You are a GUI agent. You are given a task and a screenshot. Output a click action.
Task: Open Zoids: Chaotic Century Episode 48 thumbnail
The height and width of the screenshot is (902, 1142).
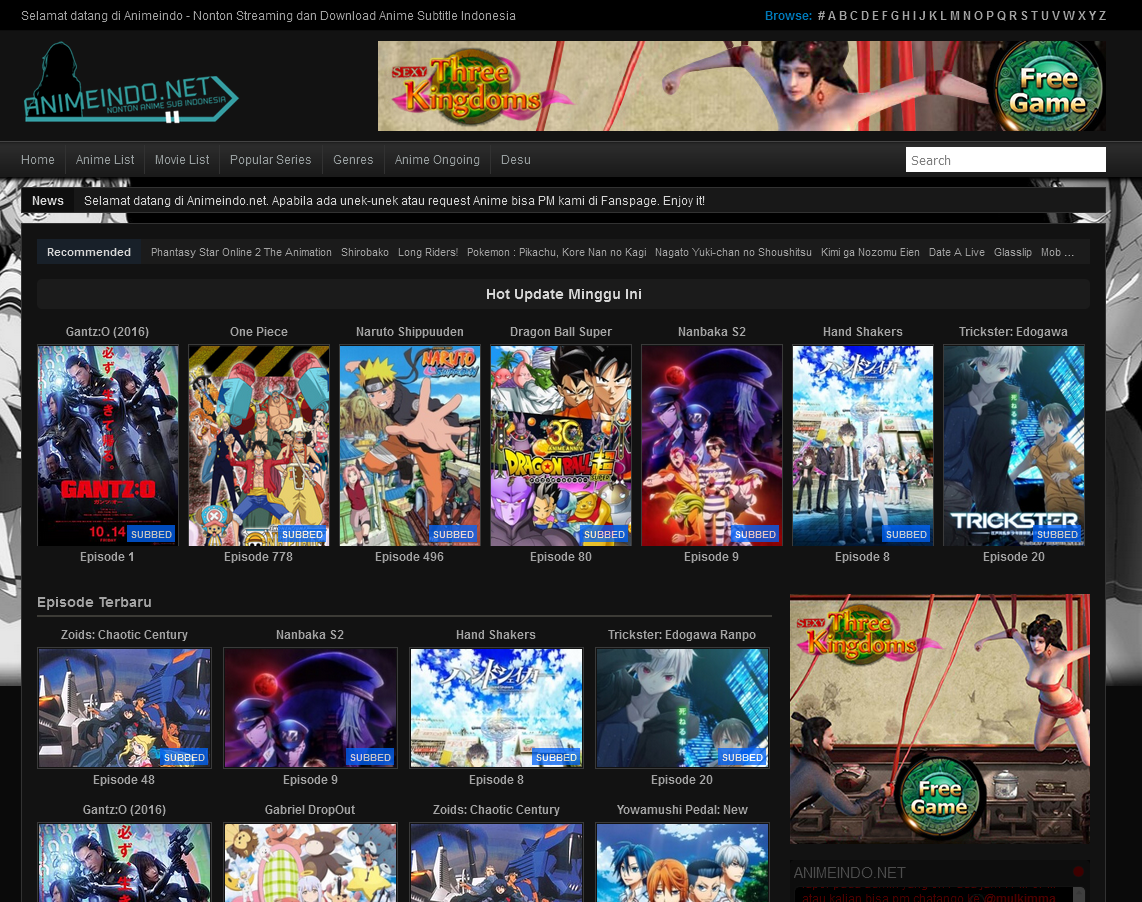point(125,707)
